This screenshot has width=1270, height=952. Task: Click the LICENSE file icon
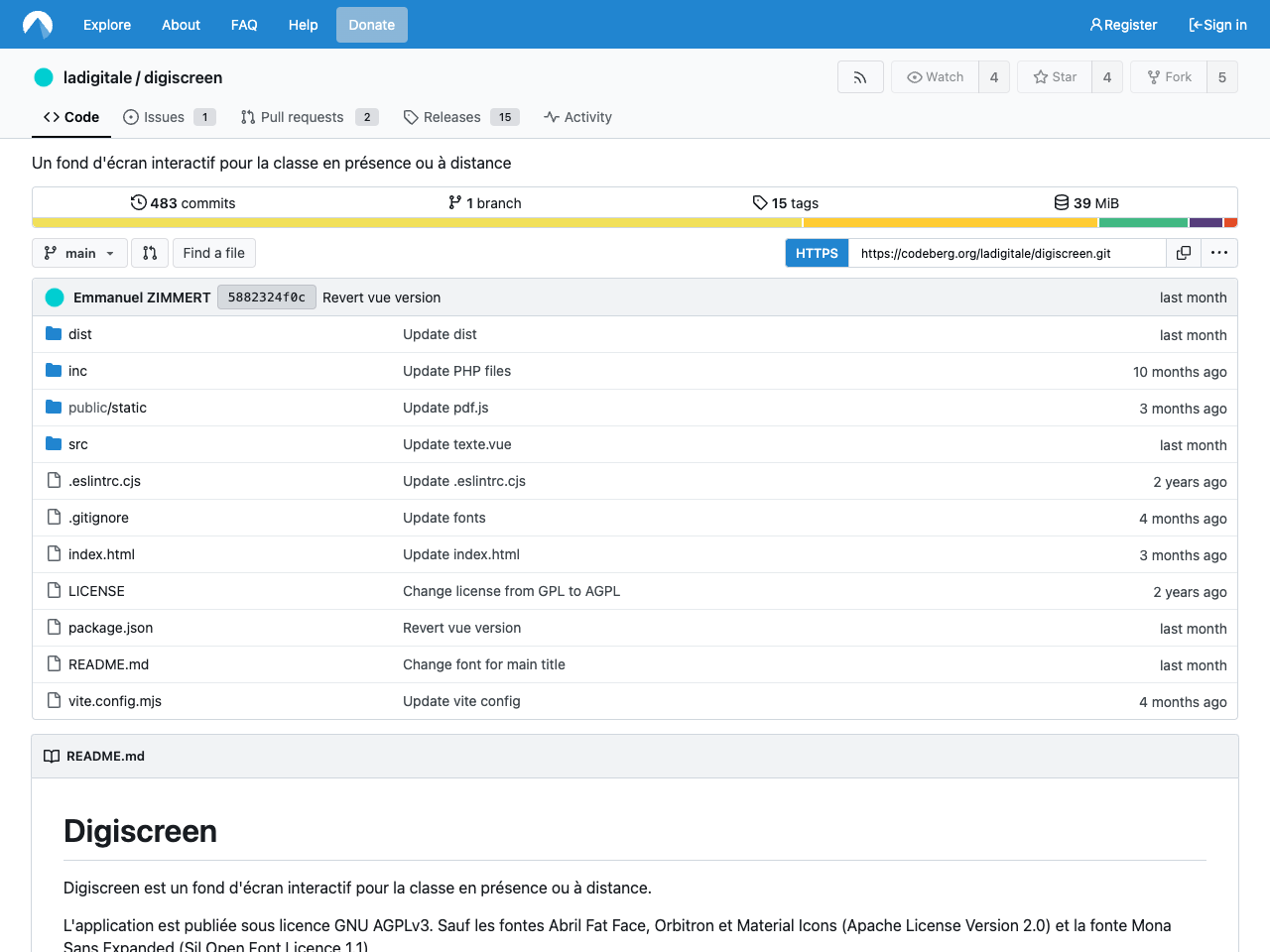pyautogui.click(x=54, y=591)
